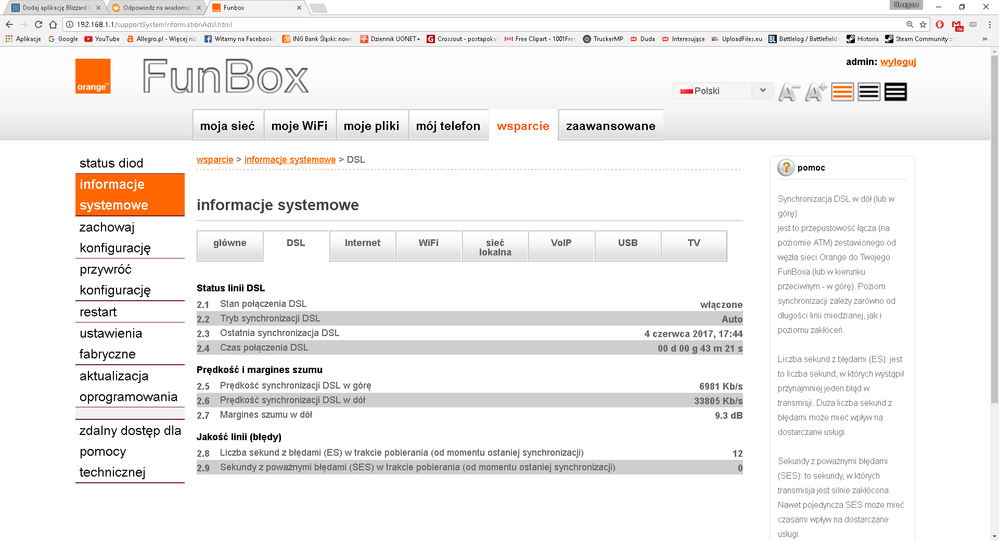Select the DSL info tab
The image size is (999, 541).
click(296, 245)
